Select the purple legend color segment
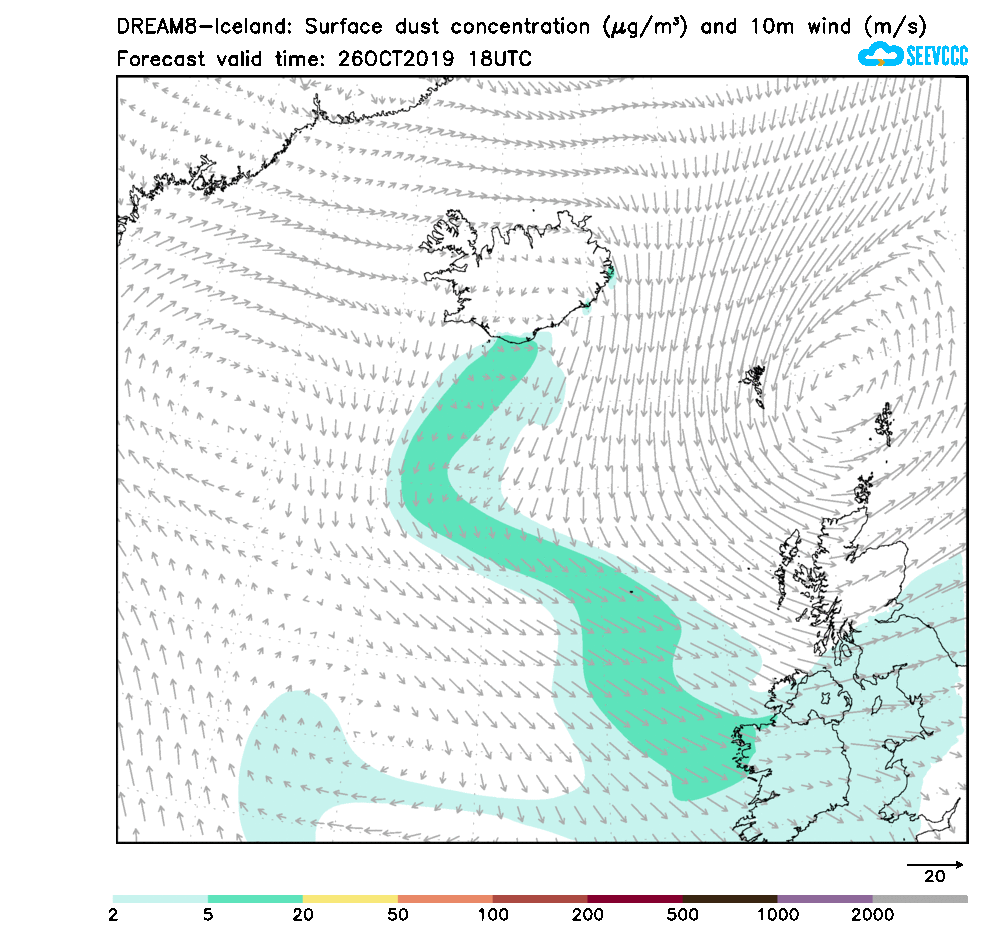Screen dimensions: 983x937 (825, 899)
